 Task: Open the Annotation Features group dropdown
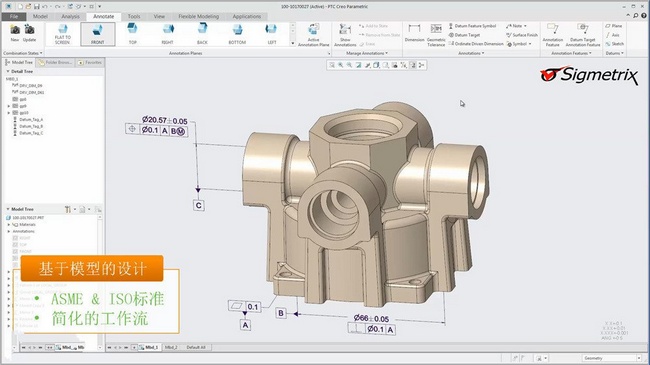coord(571,53)
